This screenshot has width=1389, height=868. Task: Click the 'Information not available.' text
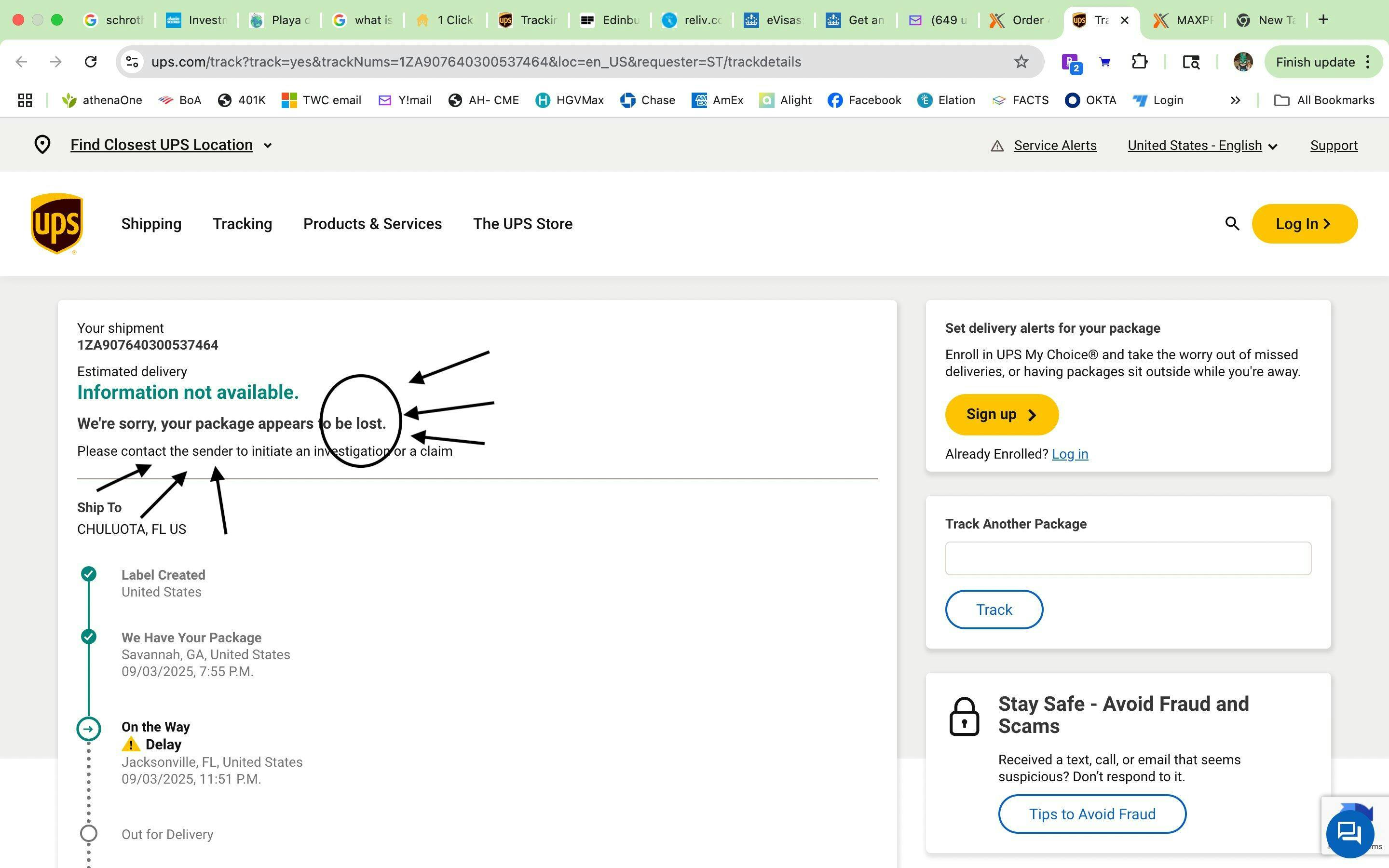pos(188,392)
